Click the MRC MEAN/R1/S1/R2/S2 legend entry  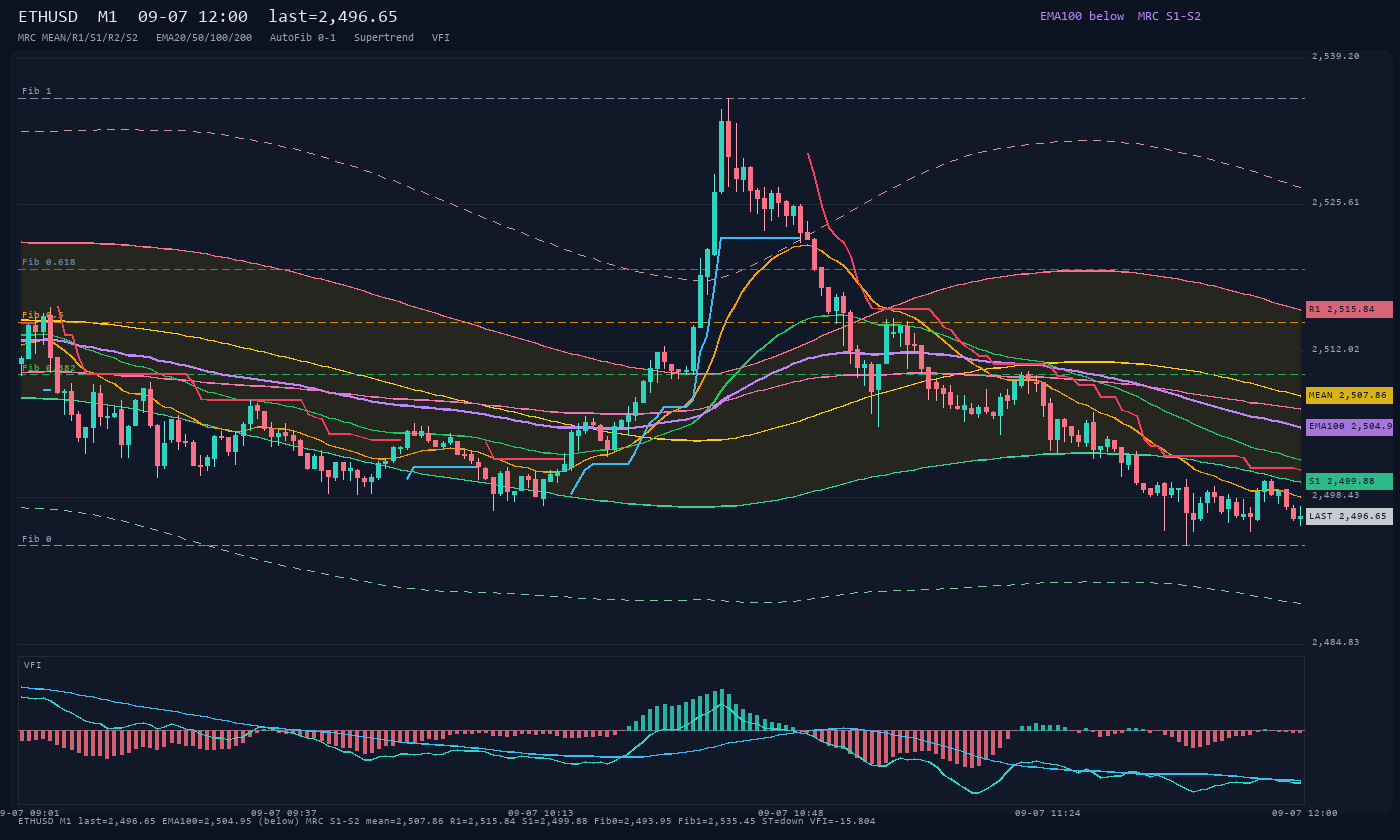78,38
